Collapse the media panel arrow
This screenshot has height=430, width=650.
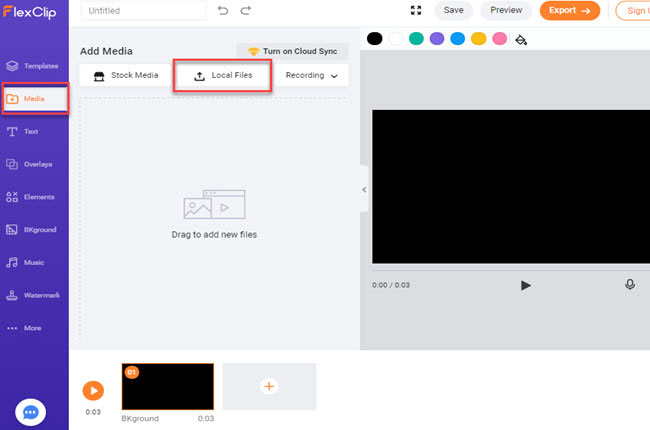pyautogui.click(x=364, y=190)
